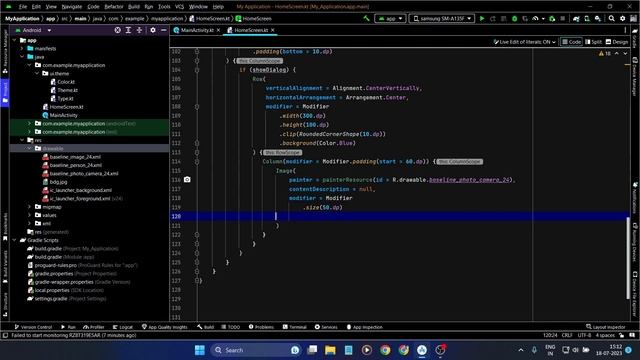Click Collapse All icon in Project panel
The image size is (640, 360).
pos(139,30)
